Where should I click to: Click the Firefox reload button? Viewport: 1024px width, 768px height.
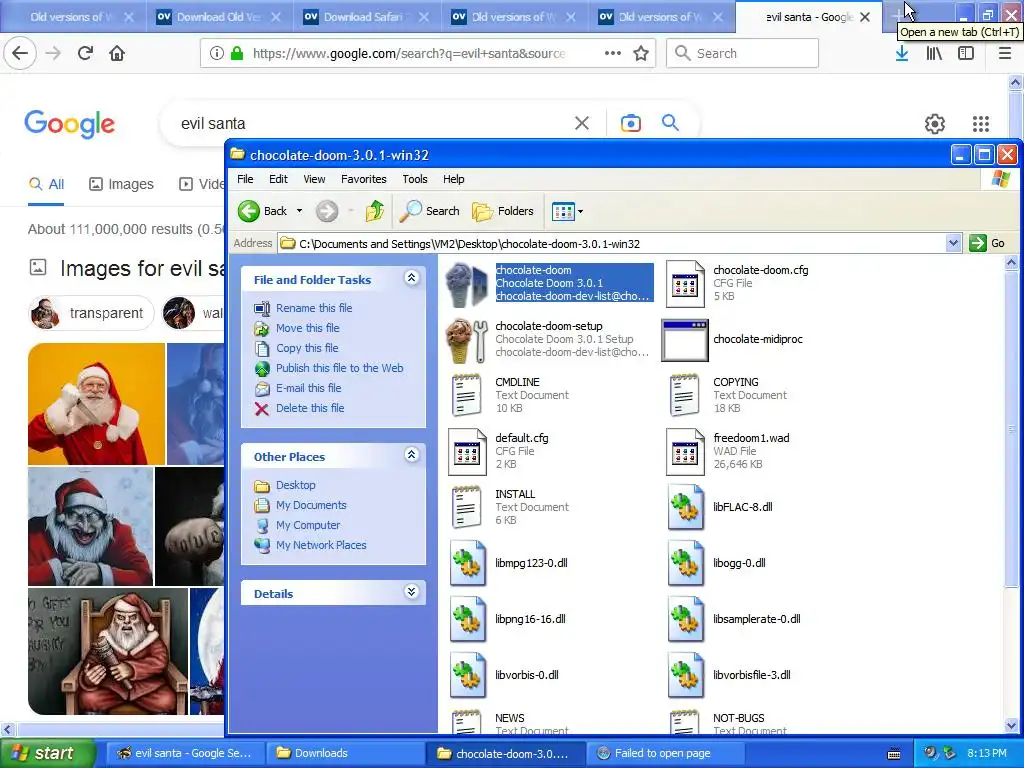click(85, 54)
